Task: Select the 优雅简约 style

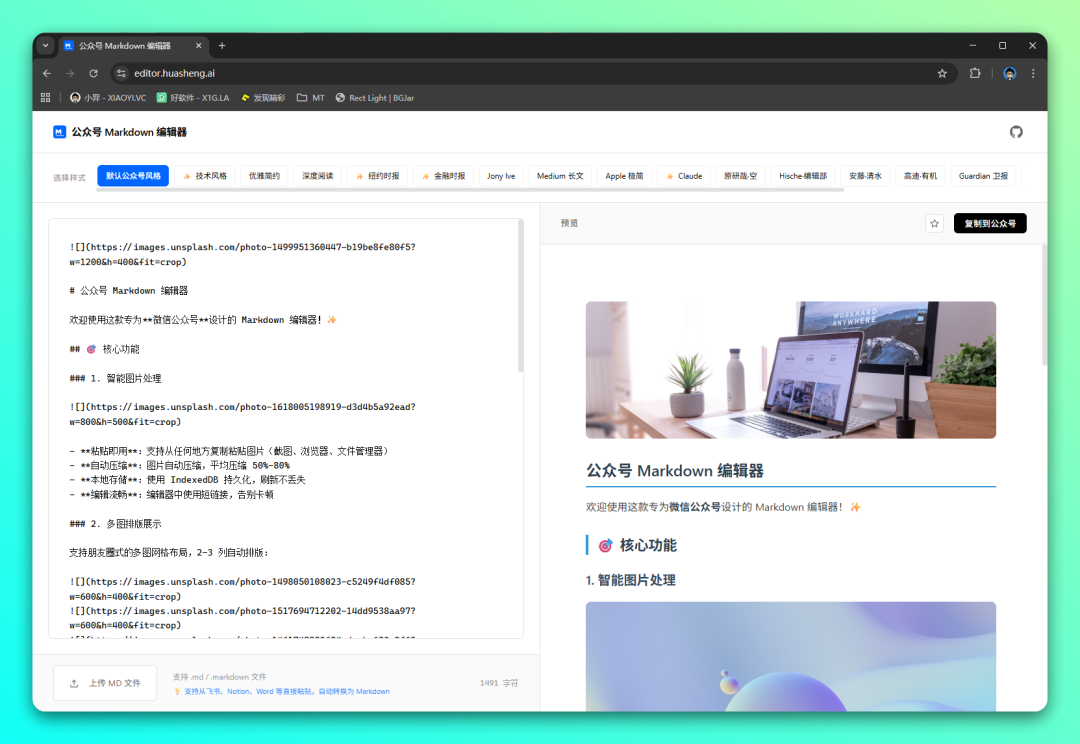Action: pyautogui.click(x=264, y=176)
